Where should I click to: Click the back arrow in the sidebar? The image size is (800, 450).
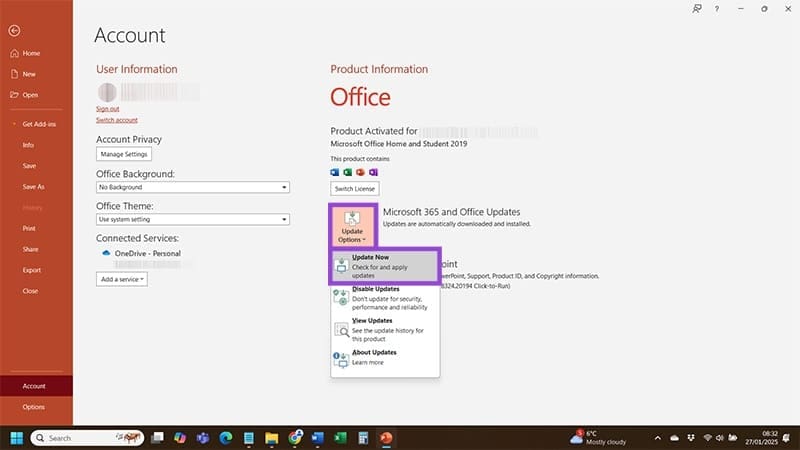point(14,30)
